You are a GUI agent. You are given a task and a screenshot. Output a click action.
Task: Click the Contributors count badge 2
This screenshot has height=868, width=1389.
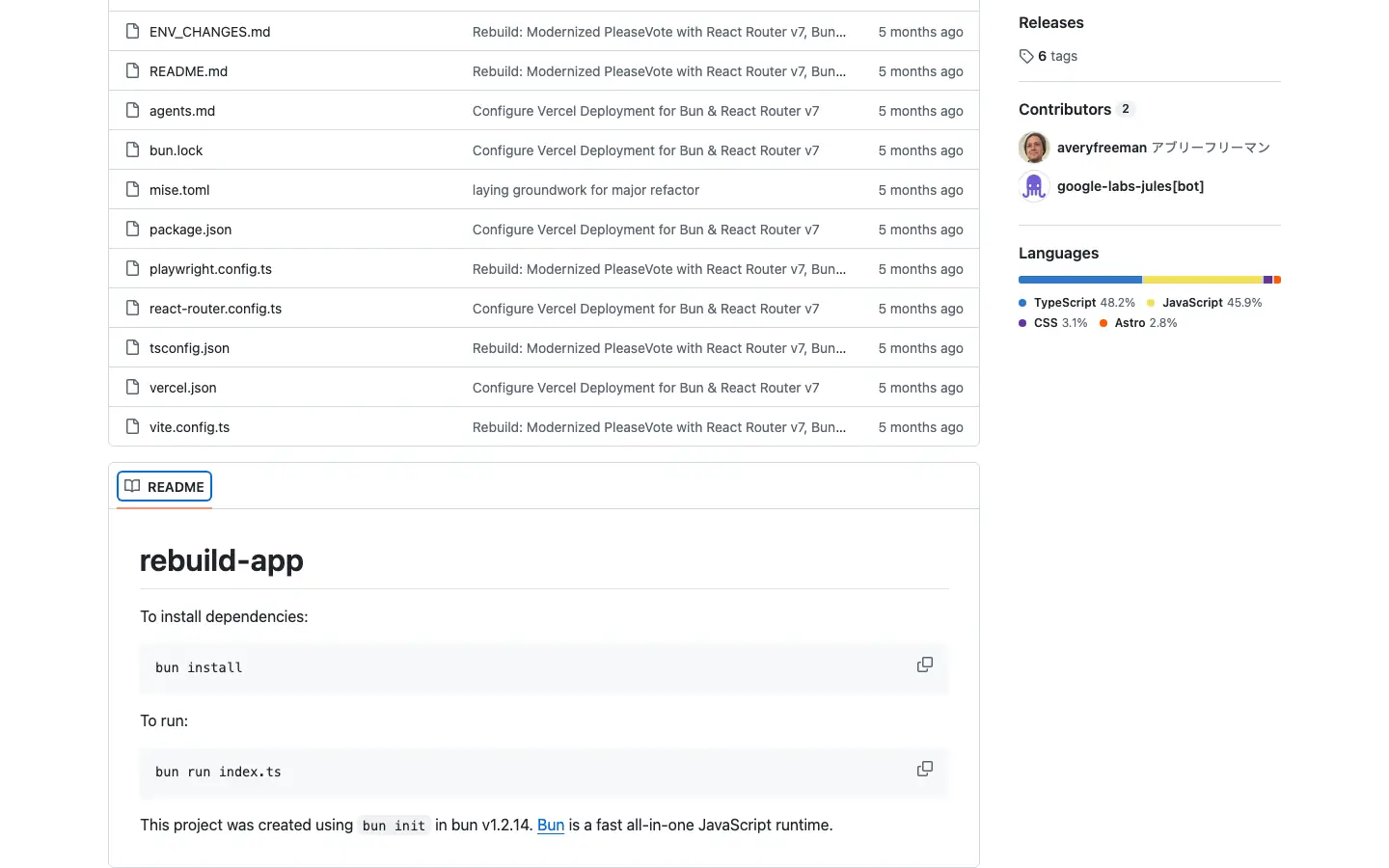1126,109
